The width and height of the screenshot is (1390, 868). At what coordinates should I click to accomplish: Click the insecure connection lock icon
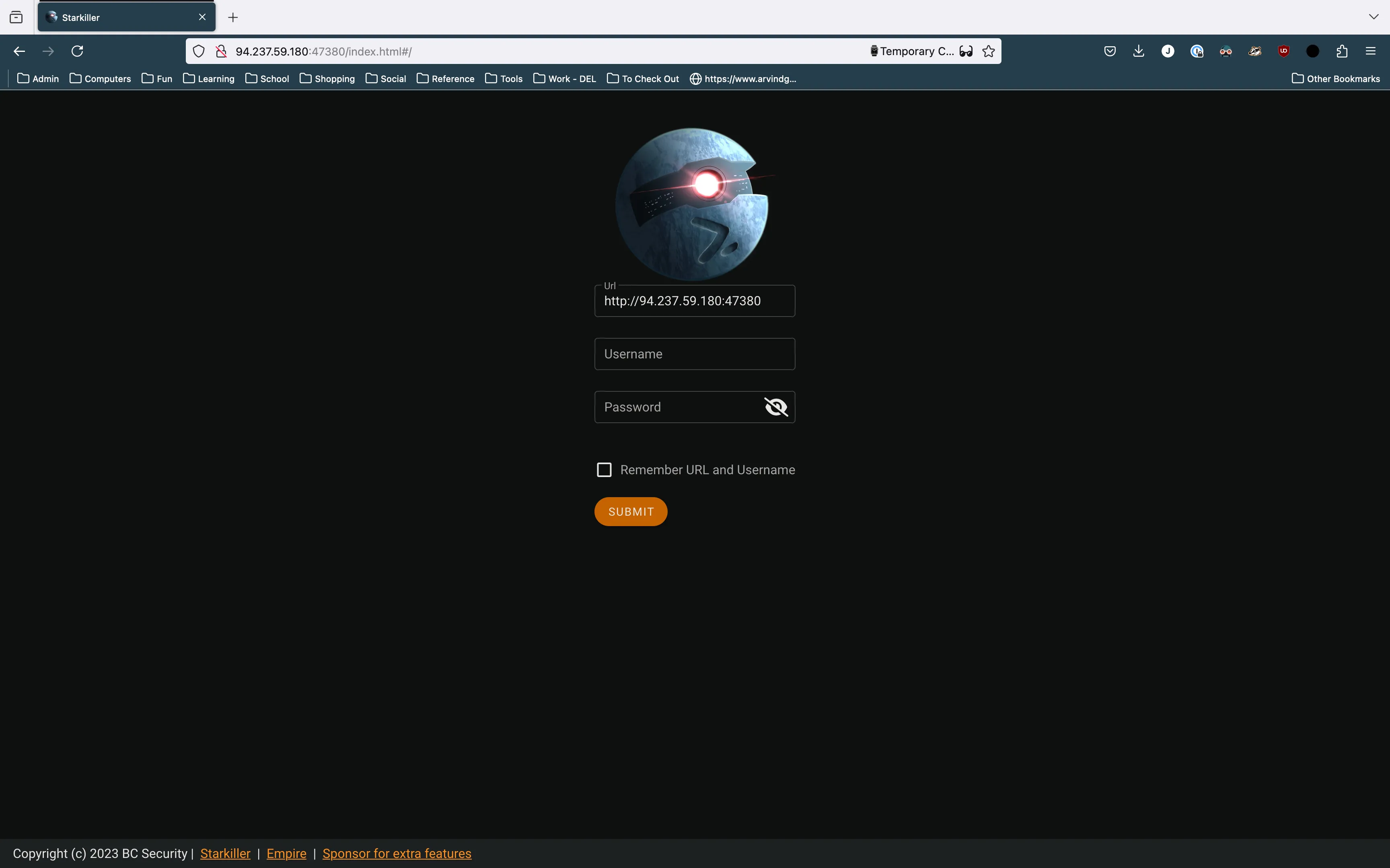point(221,51)
